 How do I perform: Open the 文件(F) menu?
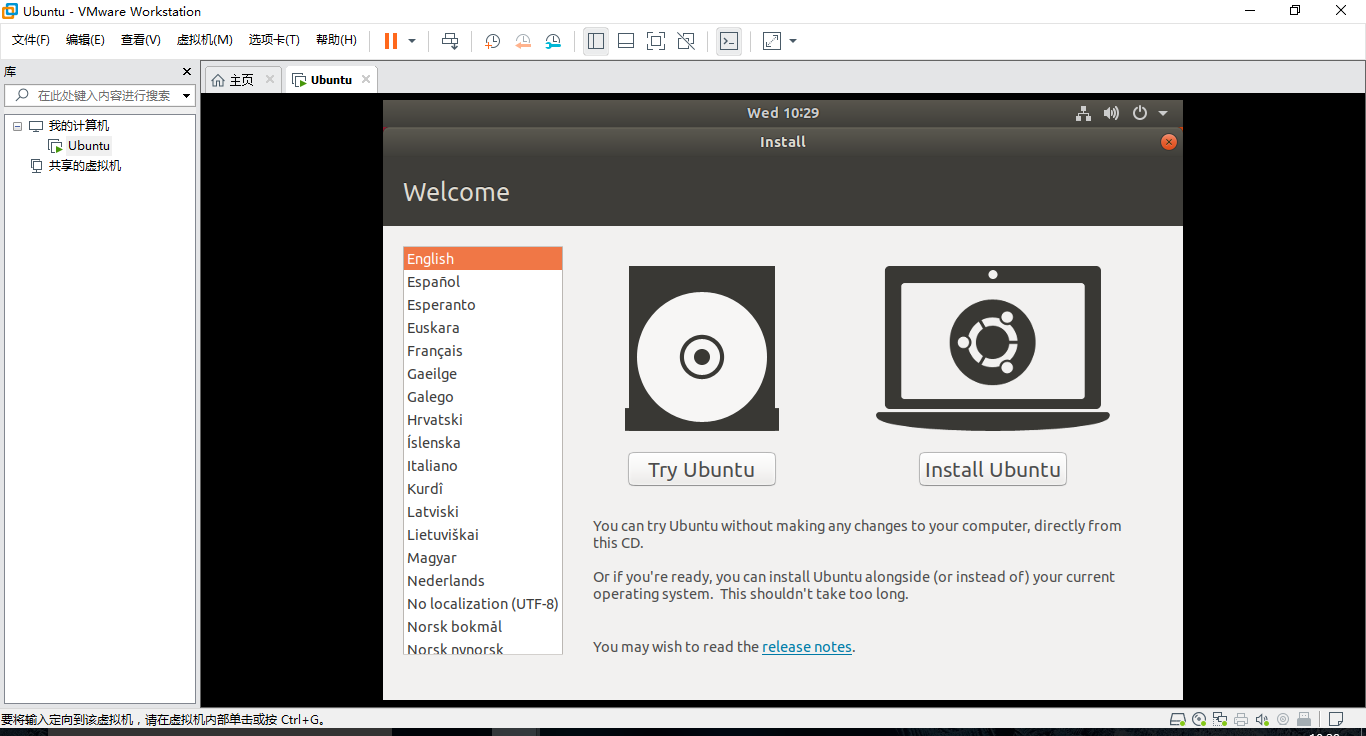[30, 40]
